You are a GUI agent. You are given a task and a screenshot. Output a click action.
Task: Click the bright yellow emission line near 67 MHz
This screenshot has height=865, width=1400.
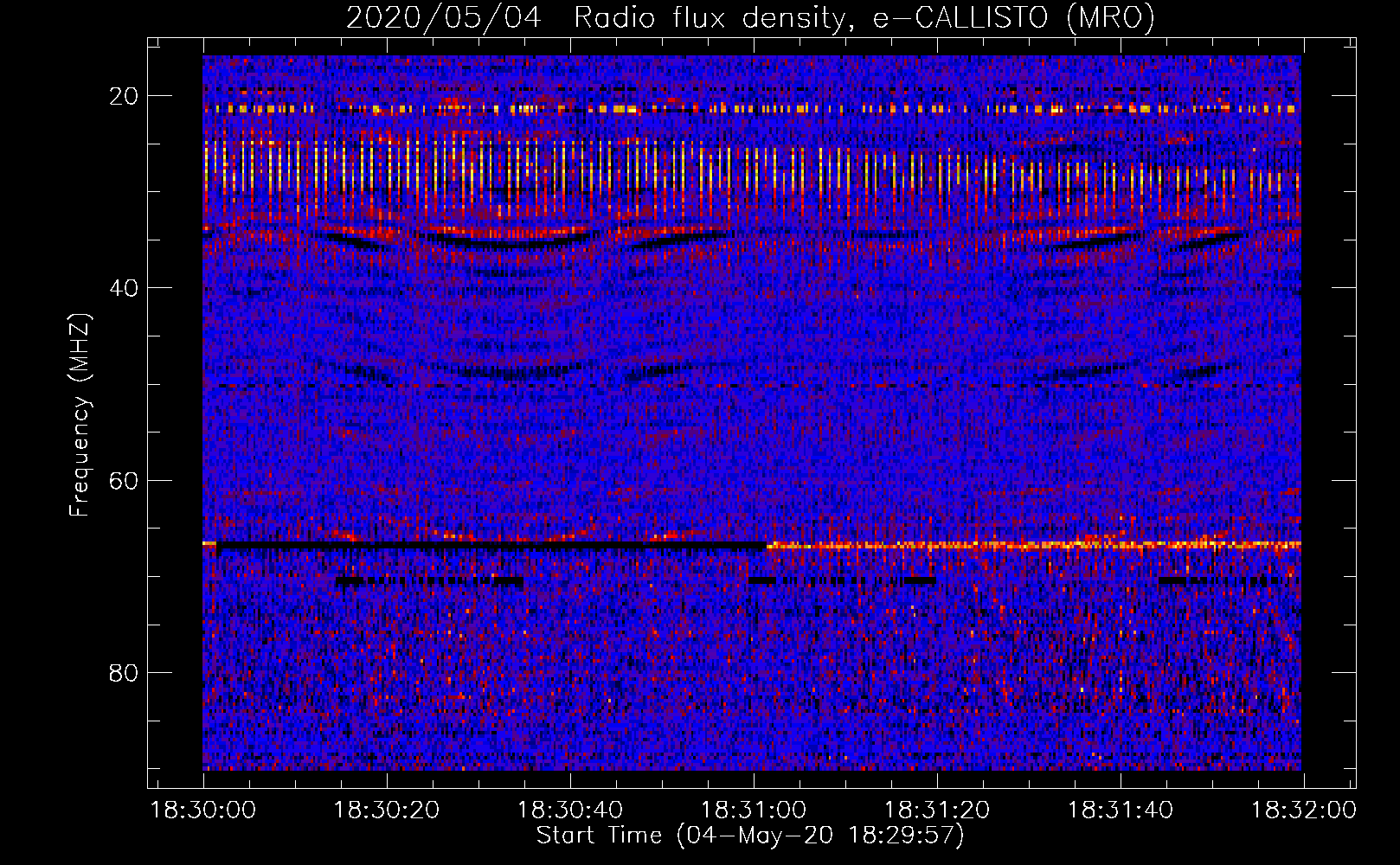[x=1034, y=545]
